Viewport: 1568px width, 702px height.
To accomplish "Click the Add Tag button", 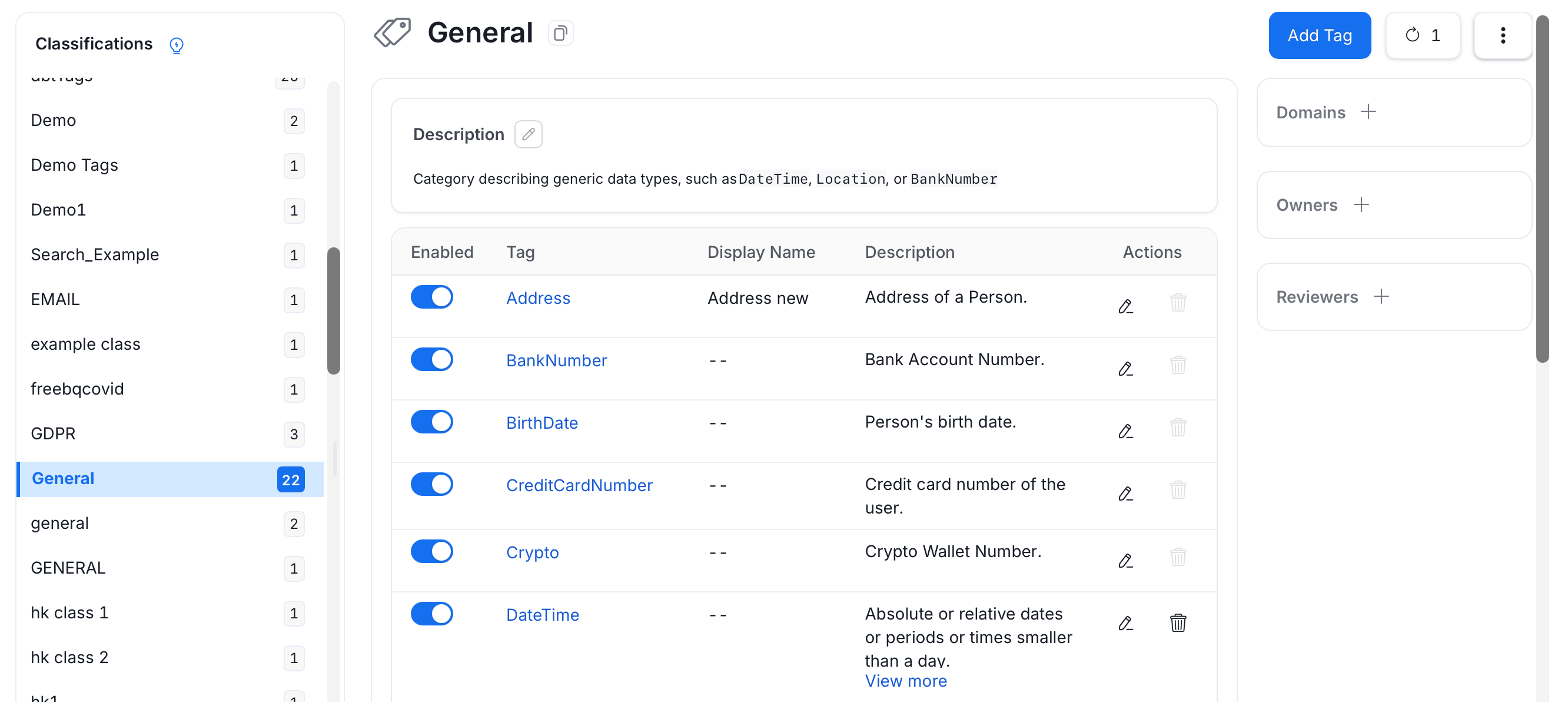I will (x=1319, y=35).
